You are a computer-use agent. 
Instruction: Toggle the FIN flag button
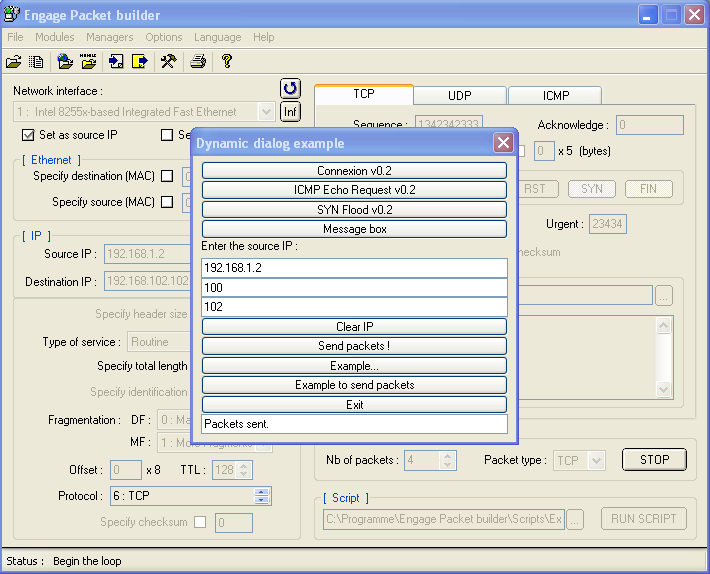tap(648, 189)
